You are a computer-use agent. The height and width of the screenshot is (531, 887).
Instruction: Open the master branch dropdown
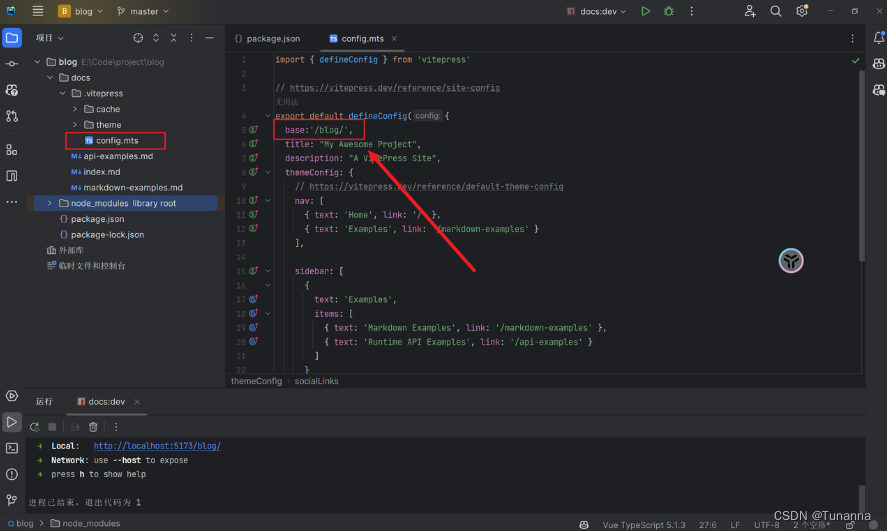pos(143,11)
